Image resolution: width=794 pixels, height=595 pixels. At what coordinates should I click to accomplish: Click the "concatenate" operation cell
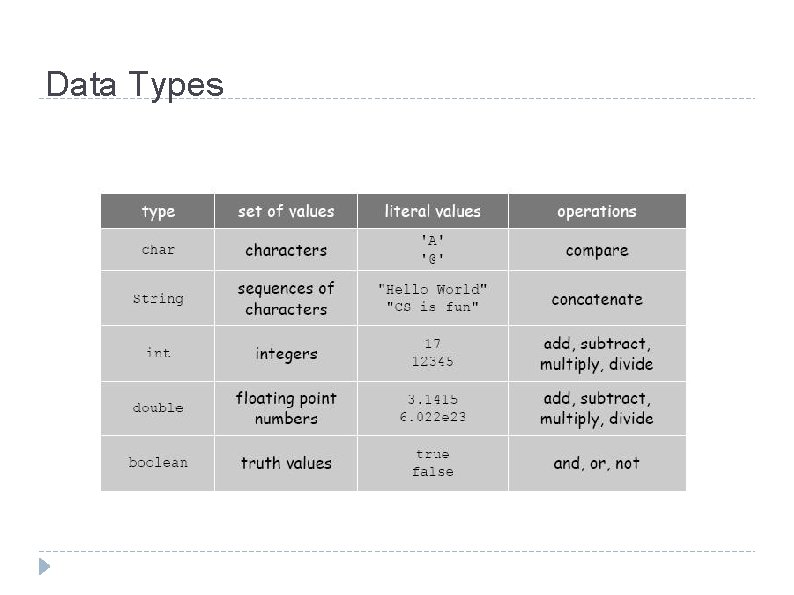[x=597, y=299]
